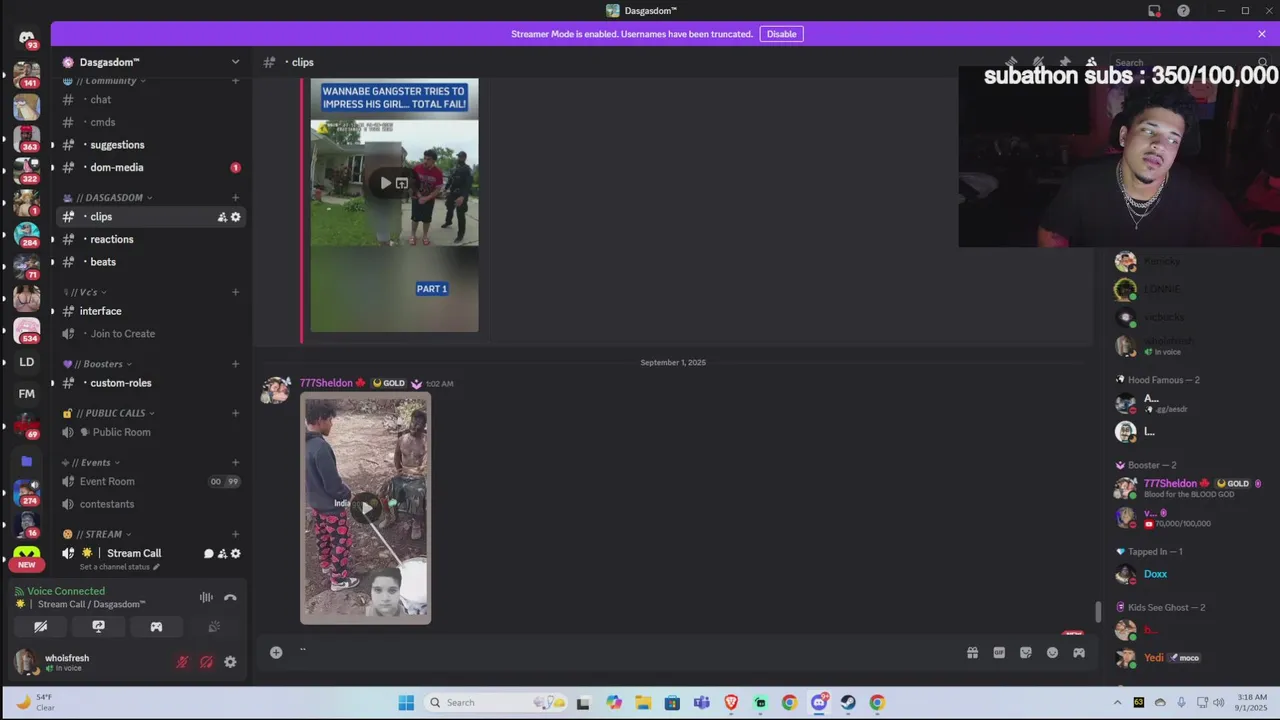This screenshot has height=720, width=1280.
Task: Open the emoji picker
Action: click(1052, 653)
